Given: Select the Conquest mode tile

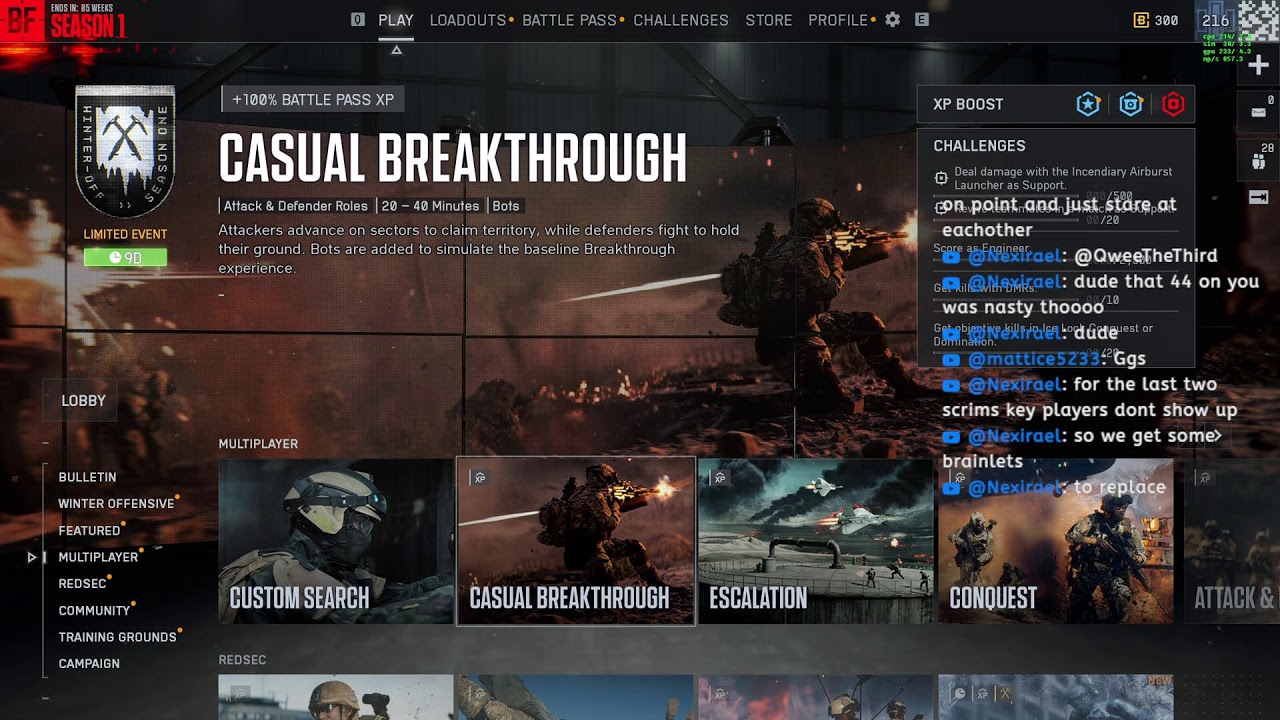Looking at the screenshot, I should tap(1056, 541).
